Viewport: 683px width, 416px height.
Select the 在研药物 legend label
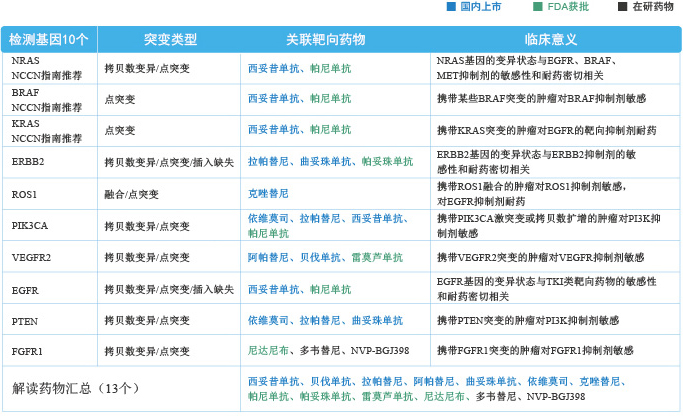coord(653,7)
